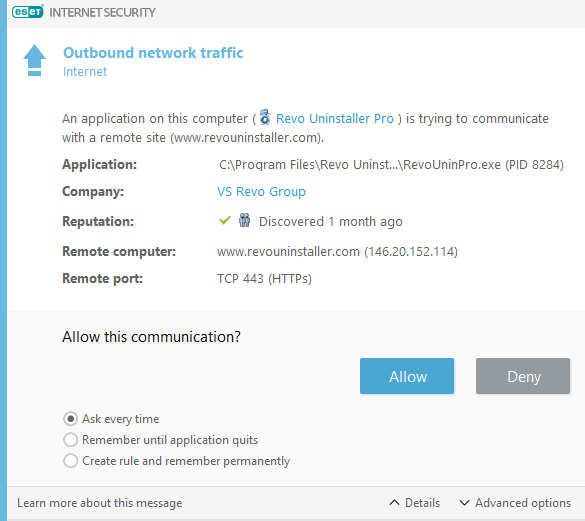The height and width of the screenshot is (521, 585).
Task: Click the user community reputation icon
Action: [x=244, y=220]
